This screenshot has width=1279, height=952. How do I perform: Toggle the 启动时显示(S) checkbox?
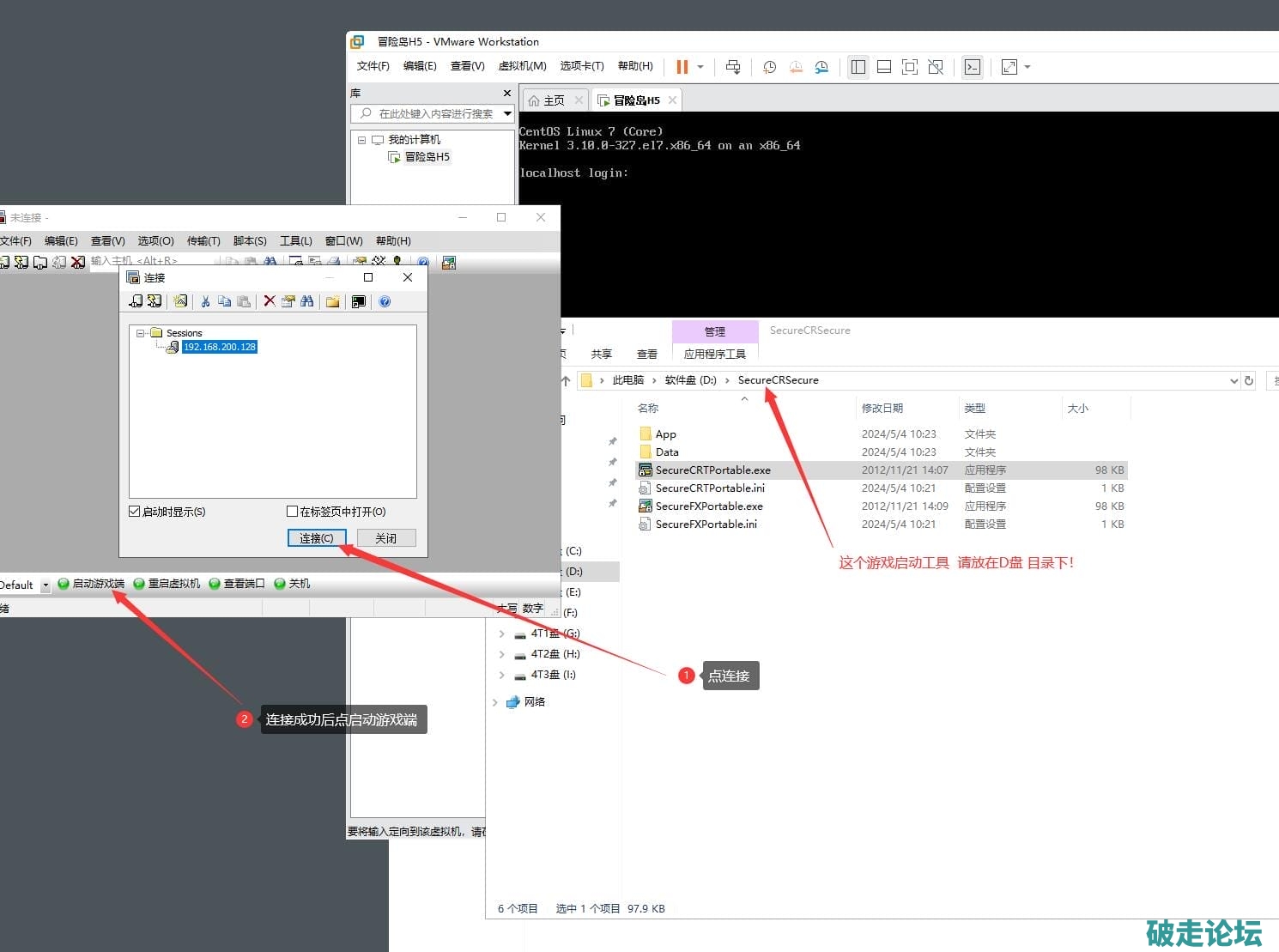(135, 512)
